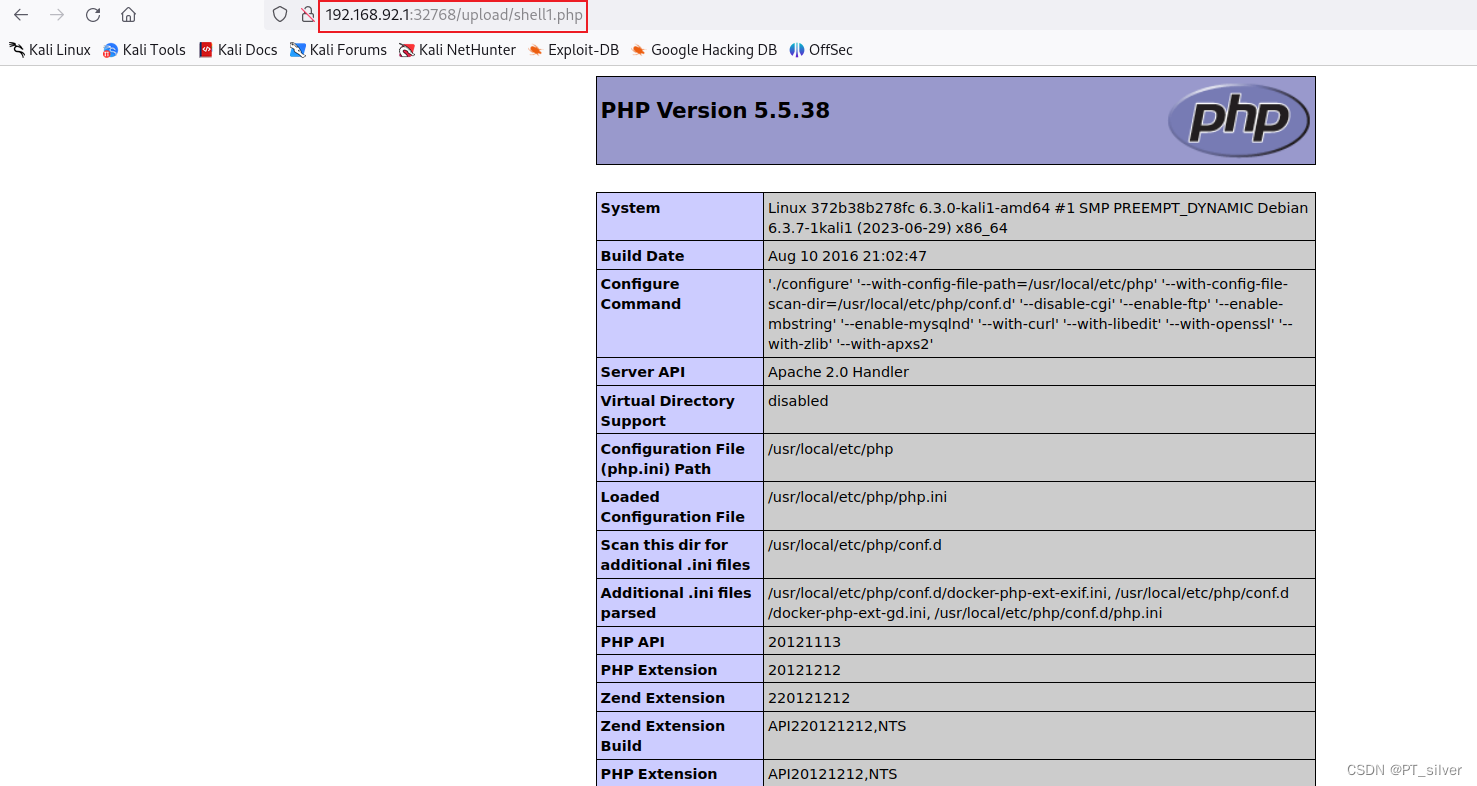
Task: Go back to the previous page
Action: [21, 15]
